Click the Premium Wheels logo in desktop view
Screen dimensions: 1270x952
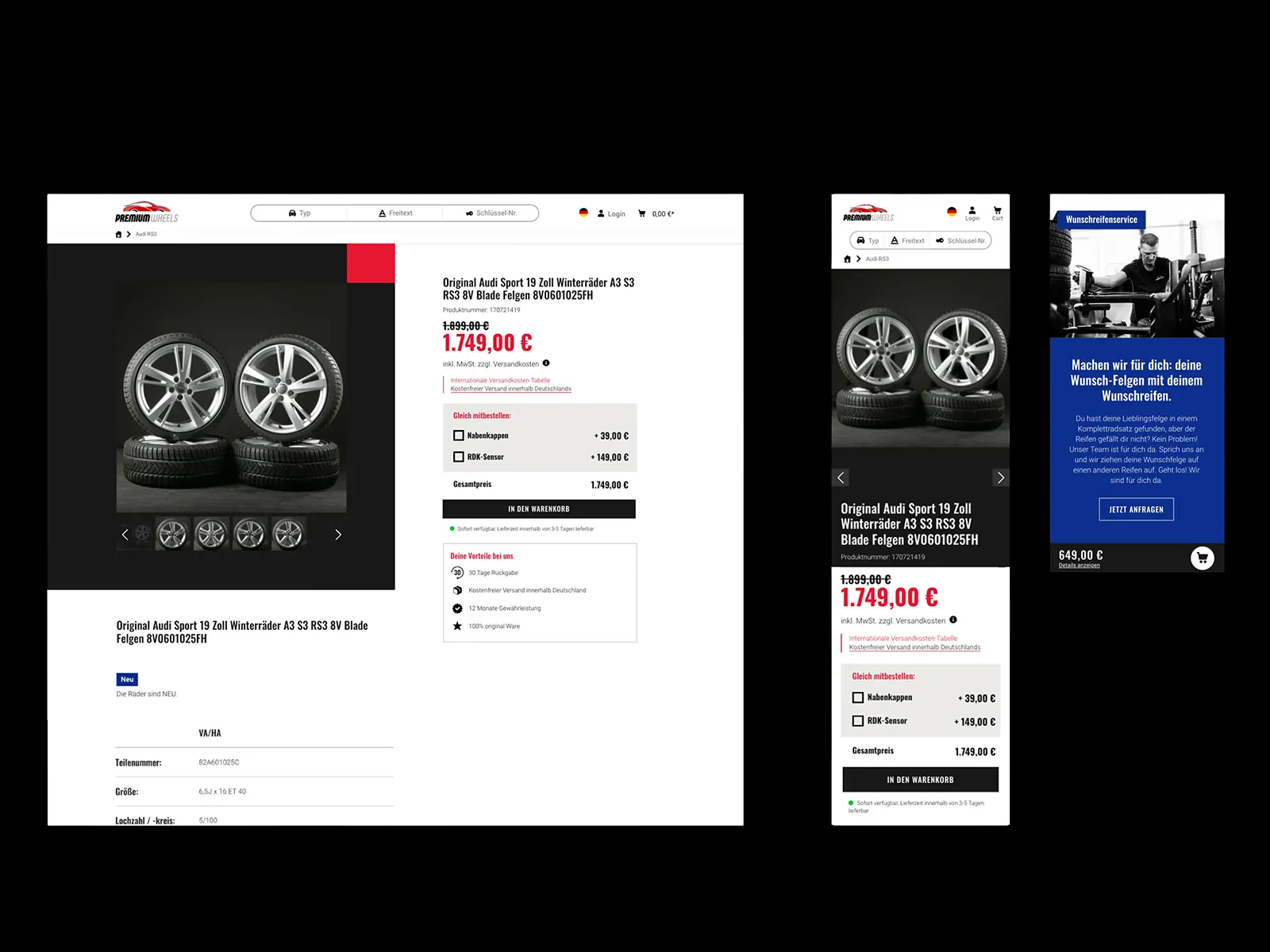coord(147,213)
